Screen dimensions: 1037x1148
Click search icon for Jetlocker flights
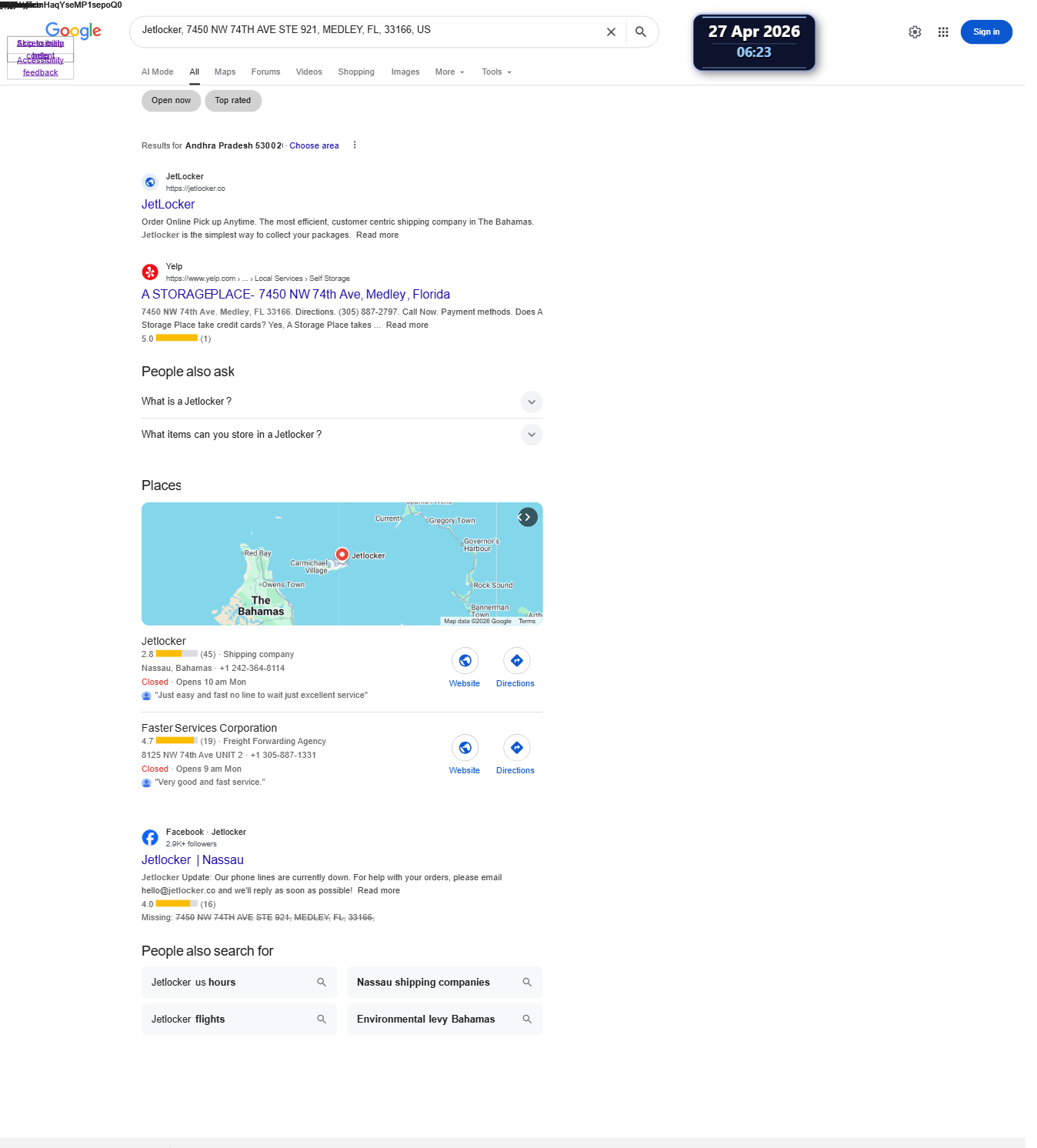click(322, 1020)
